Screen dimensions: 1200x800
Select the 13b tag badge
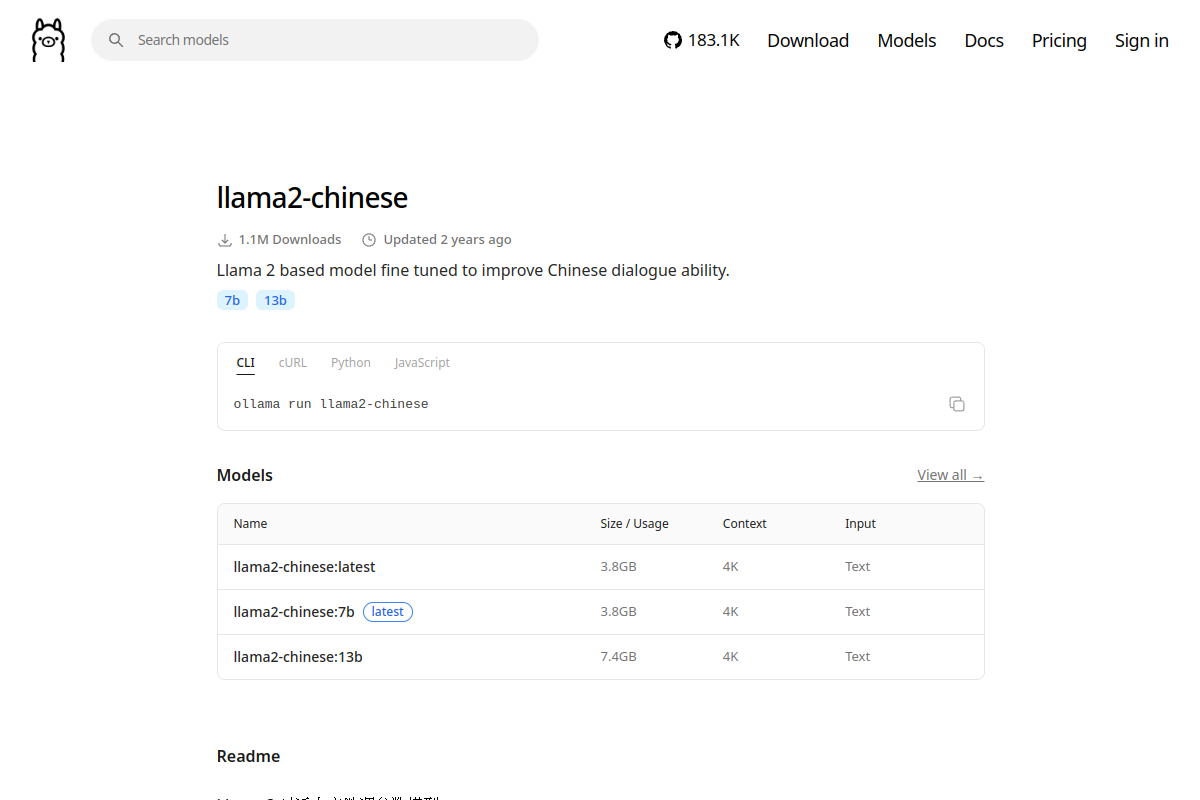[x=275, y=300]
